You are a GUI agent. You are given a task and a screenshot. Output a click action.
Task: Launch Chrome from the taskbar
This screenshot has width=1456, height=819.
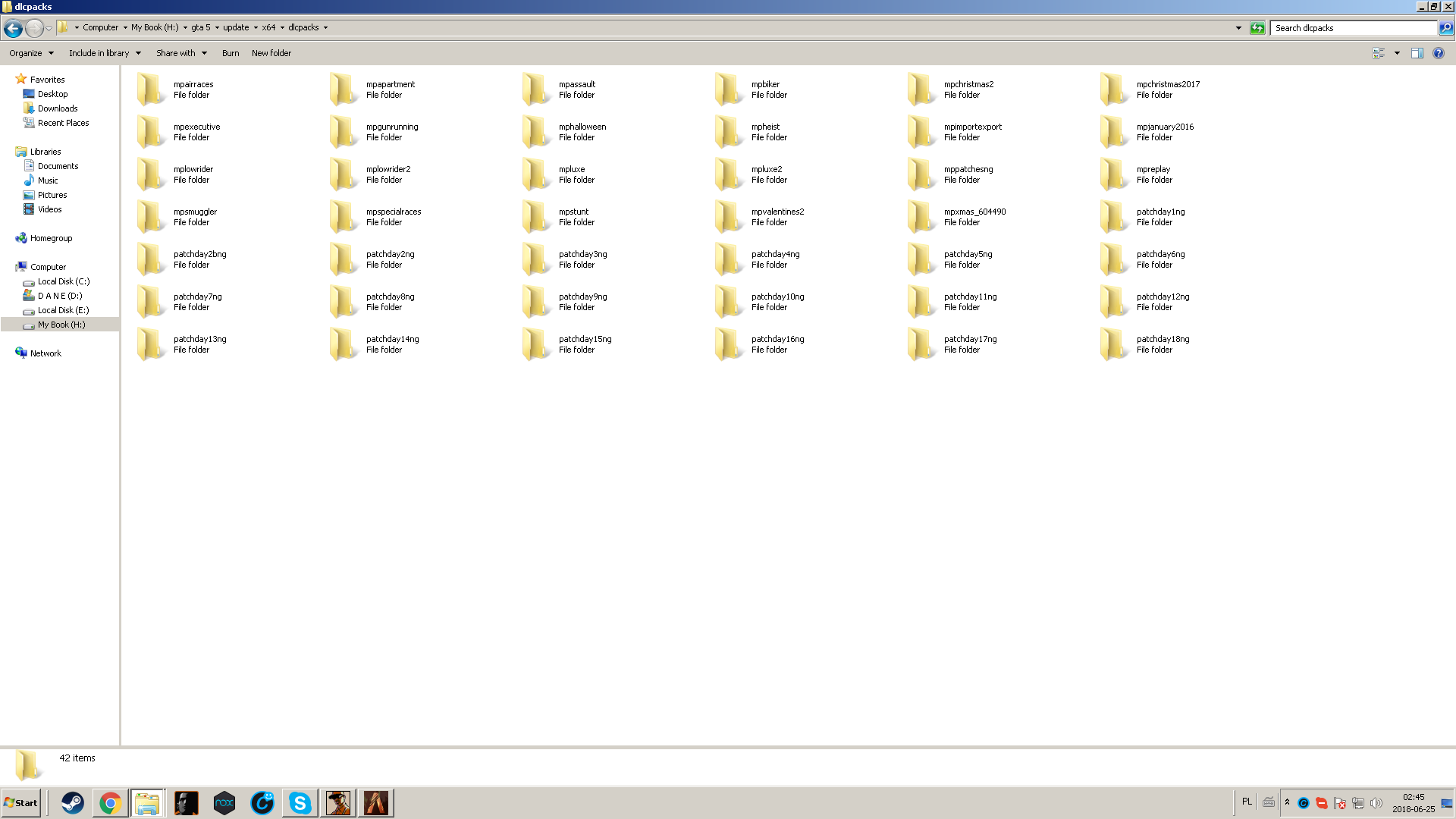(x=111, y=803)
